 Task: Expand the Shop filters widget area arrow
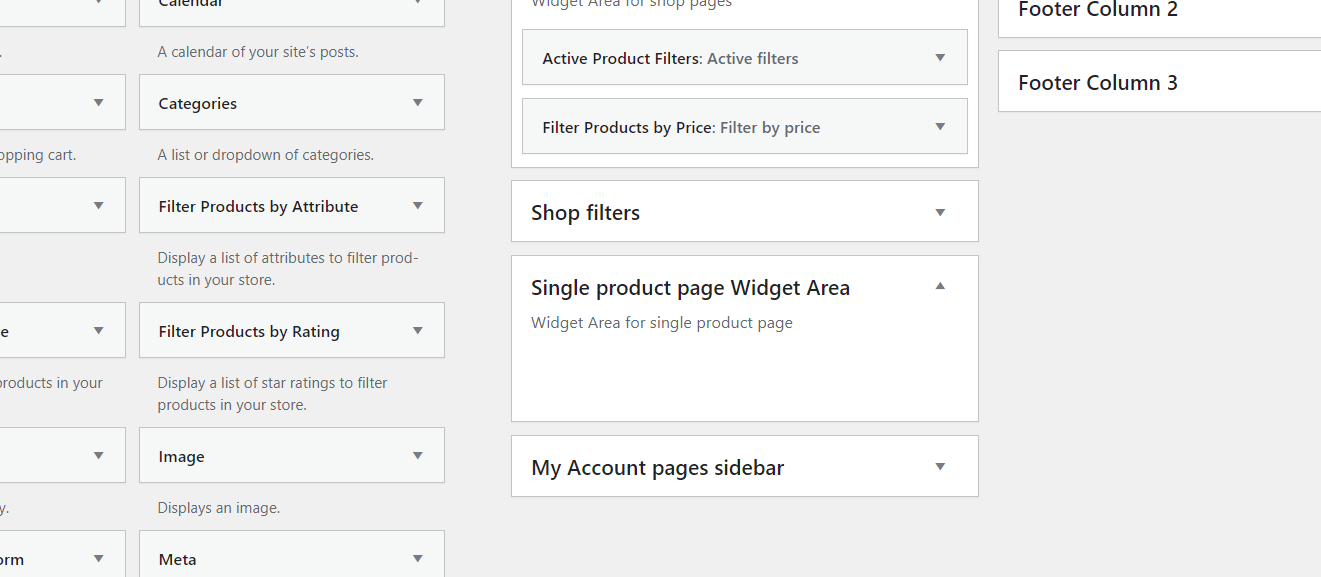click(x=940, y=212)
